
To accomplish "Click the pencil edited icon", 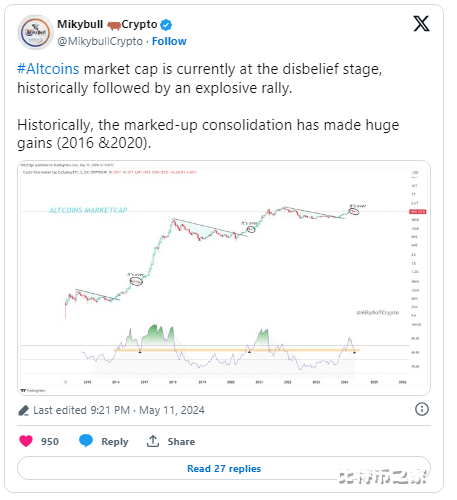I will click(x=24, y=410).
